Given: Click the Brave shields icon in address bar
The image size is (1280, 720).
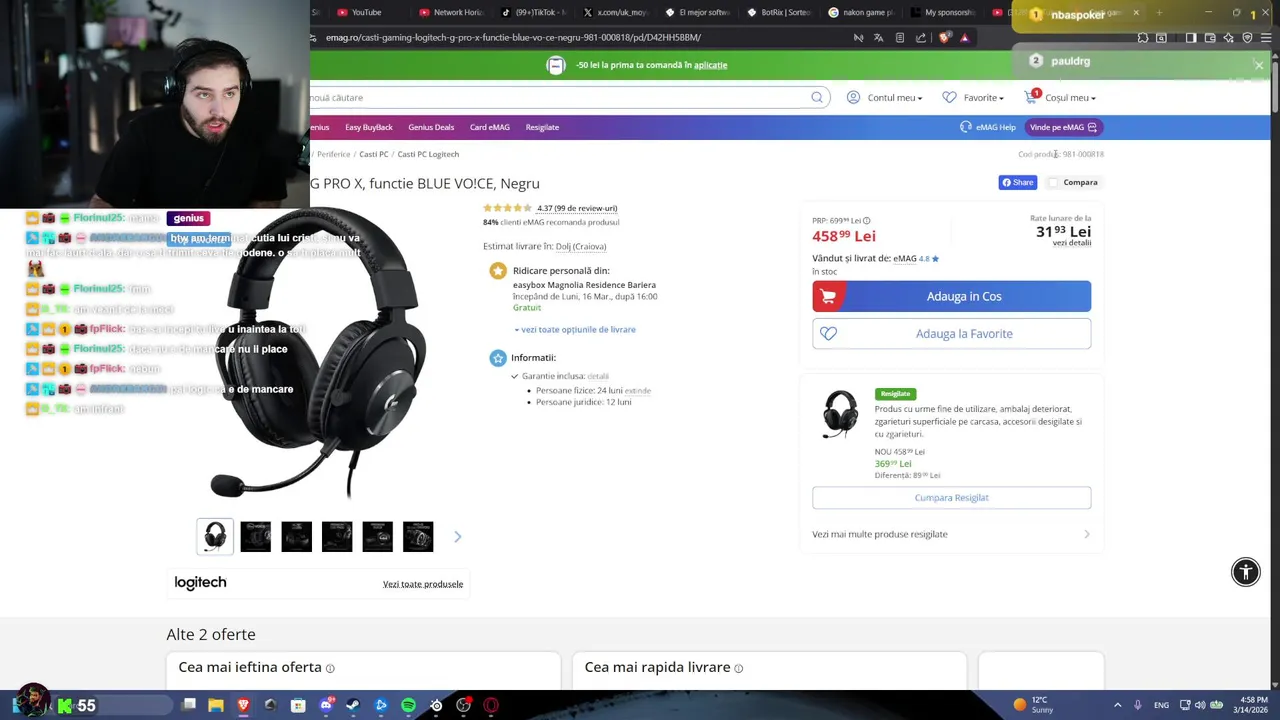Looking at the screenshot, I should coord(944,38).
